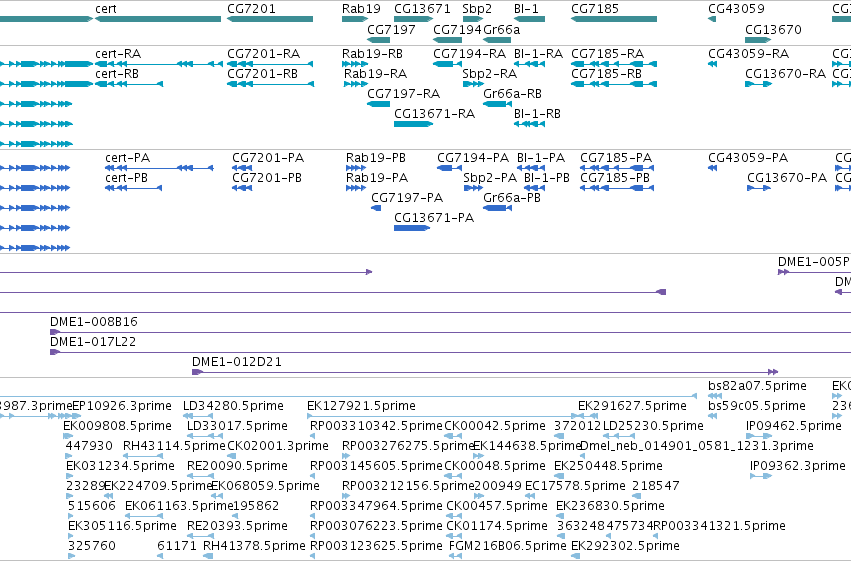Click EST label EK127921.5prime

click(x=361, y=406)
